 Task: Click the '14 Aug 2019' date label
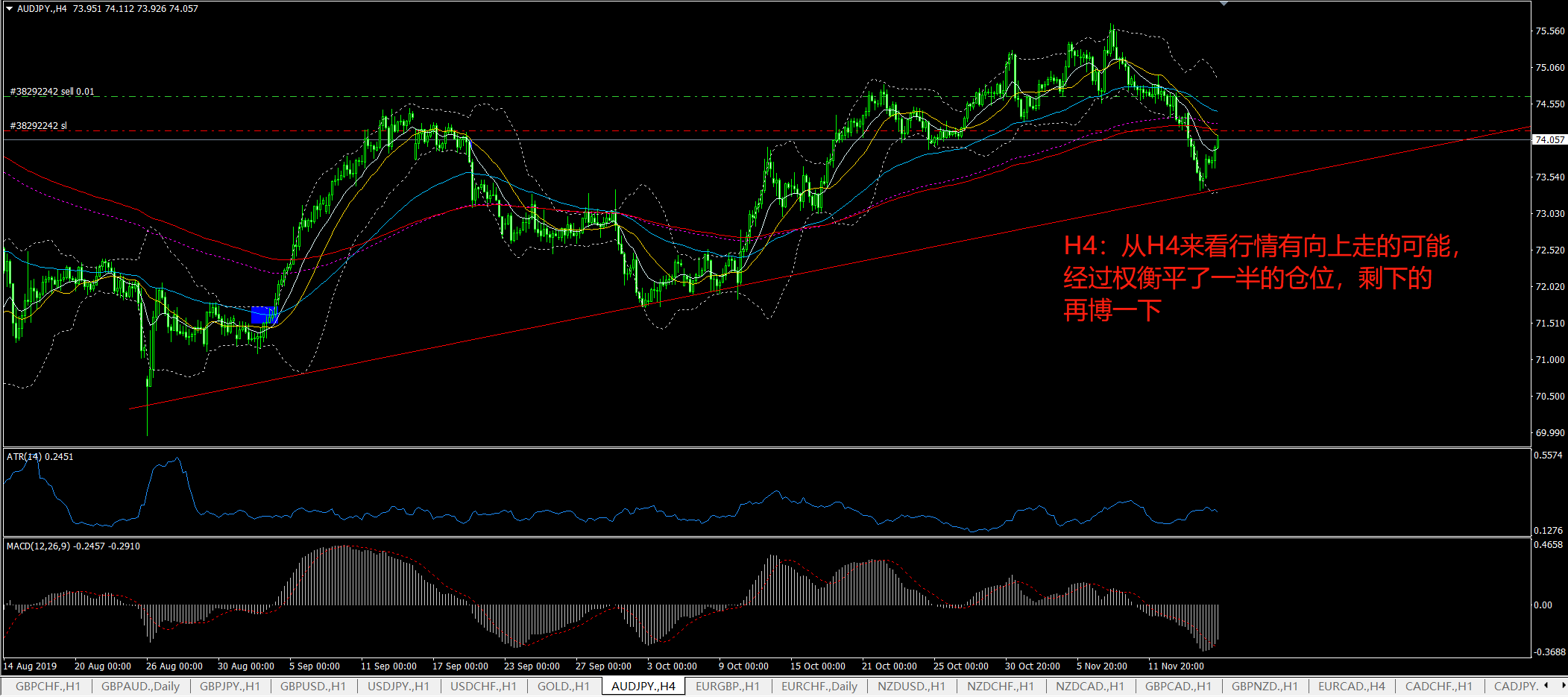click(x=30, y=666)
